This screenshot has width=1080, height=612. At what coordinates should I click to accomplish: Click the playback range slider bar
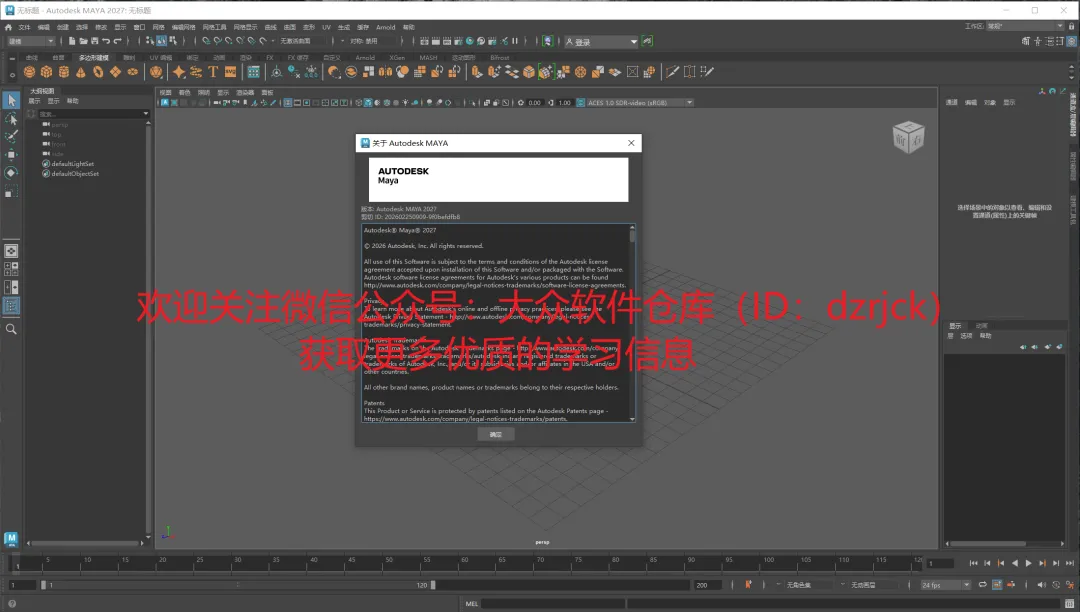[x=238, y=585]
